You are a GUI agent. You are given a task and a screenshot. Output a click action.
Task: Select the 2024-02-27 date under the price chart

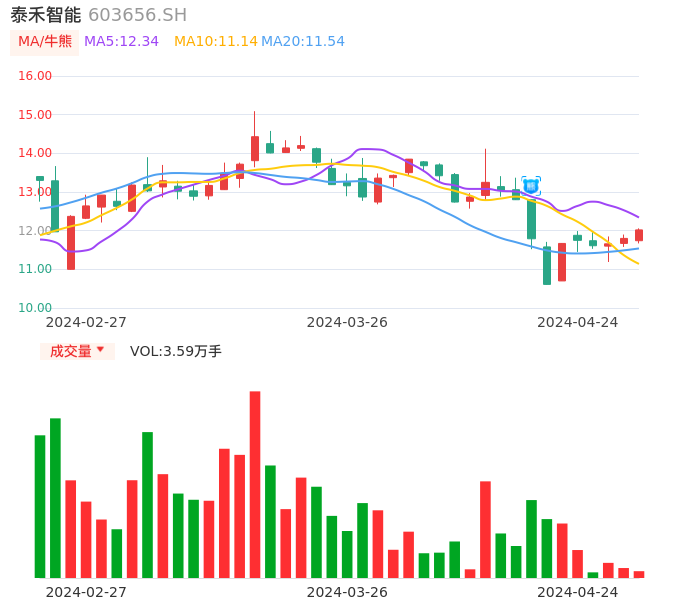[x=86, y=322]
